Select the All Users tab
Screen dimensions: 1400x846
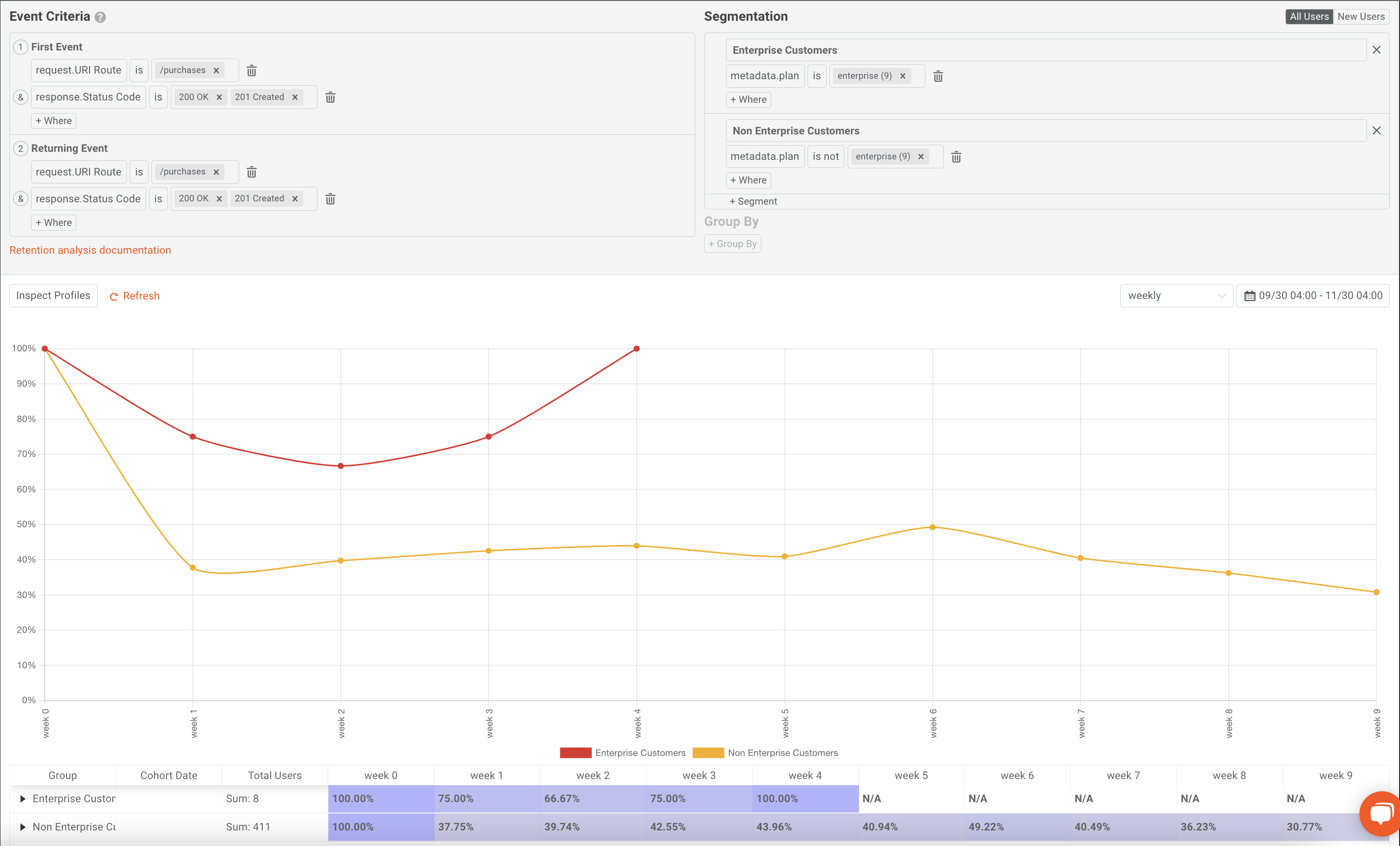(x=1309, y=17)
